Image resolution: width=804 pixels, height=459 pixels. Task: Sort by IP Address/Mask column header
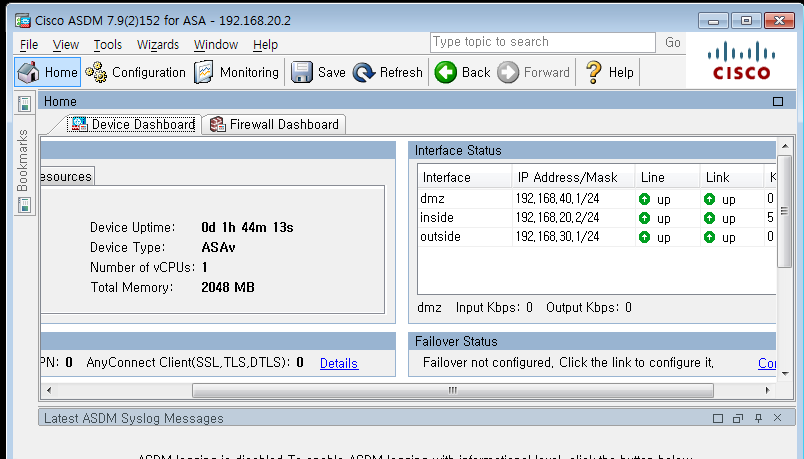tap(573, 177)
